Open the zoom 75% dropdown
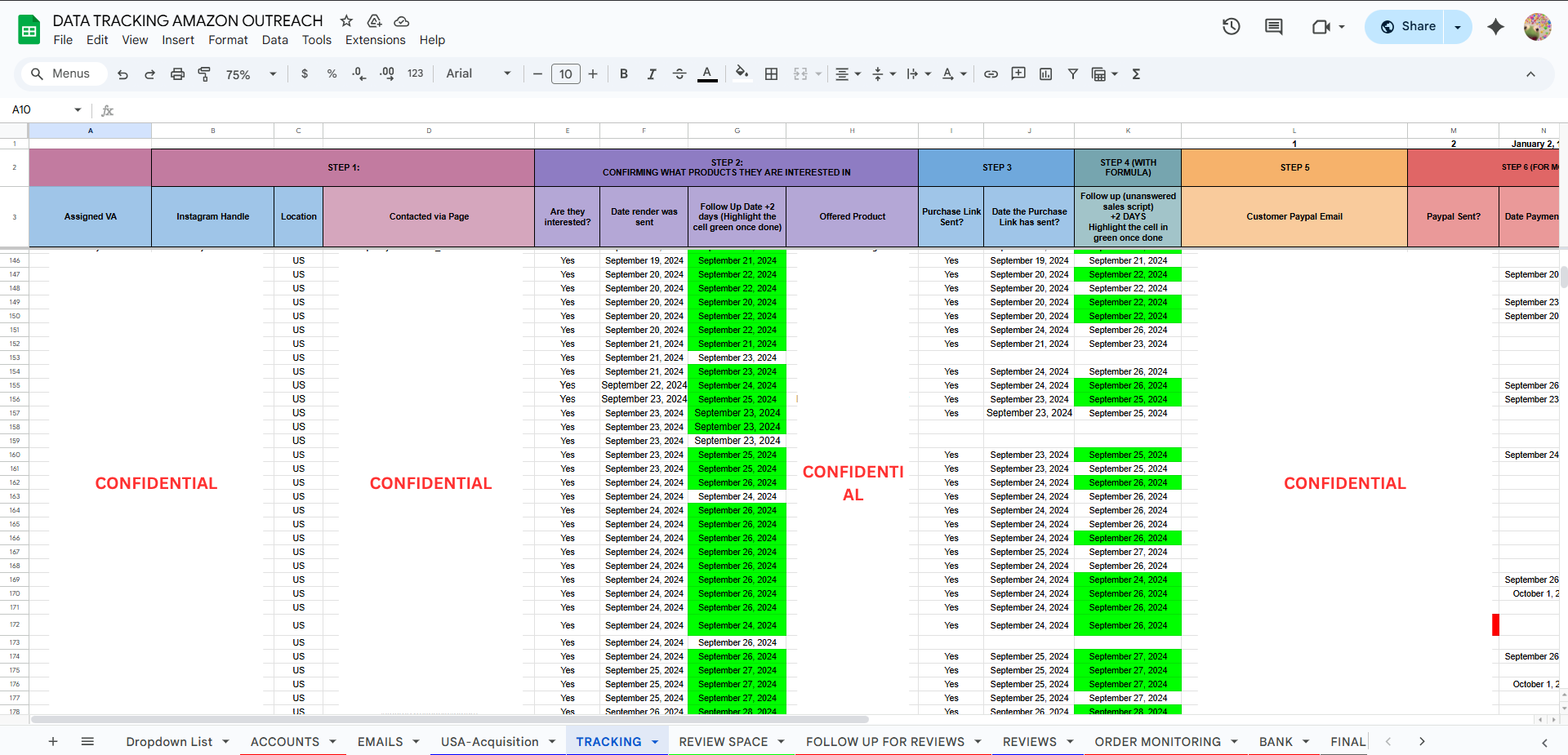The height and width of the screenshot is (755, 1568). pyautogui.click(x=251, y=74)
